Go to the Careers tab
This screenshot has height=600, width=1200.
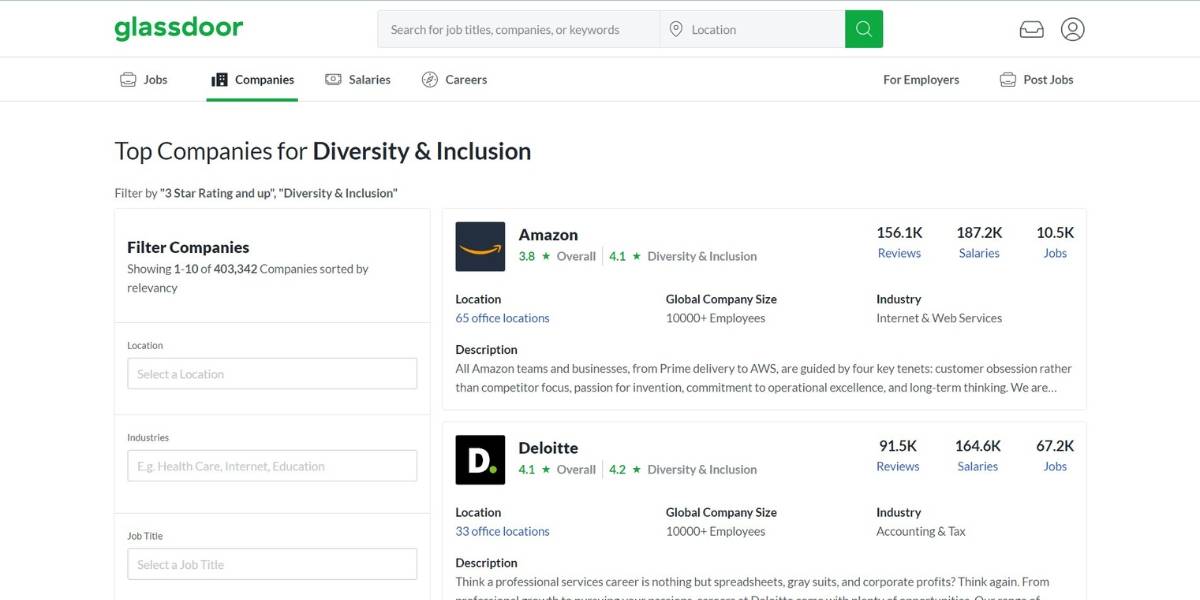[x=454, y=80]
